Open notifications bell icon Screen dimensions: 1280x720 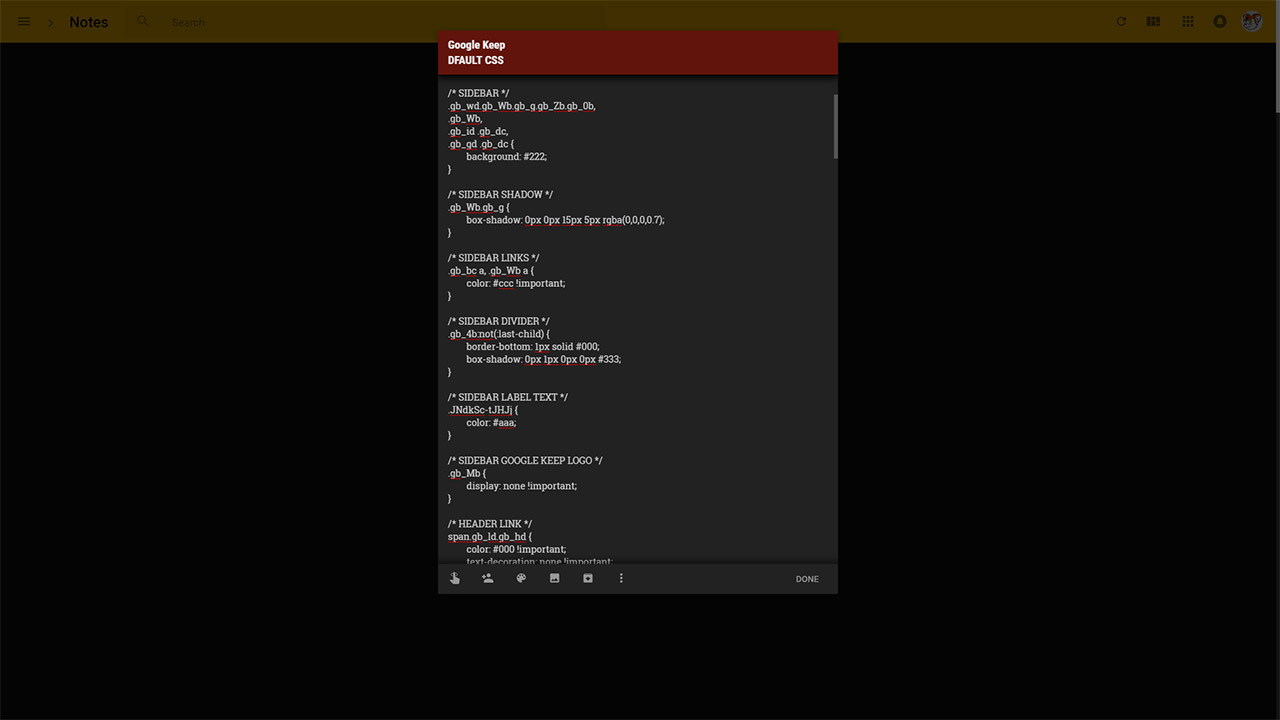(x=1220, y=21)
